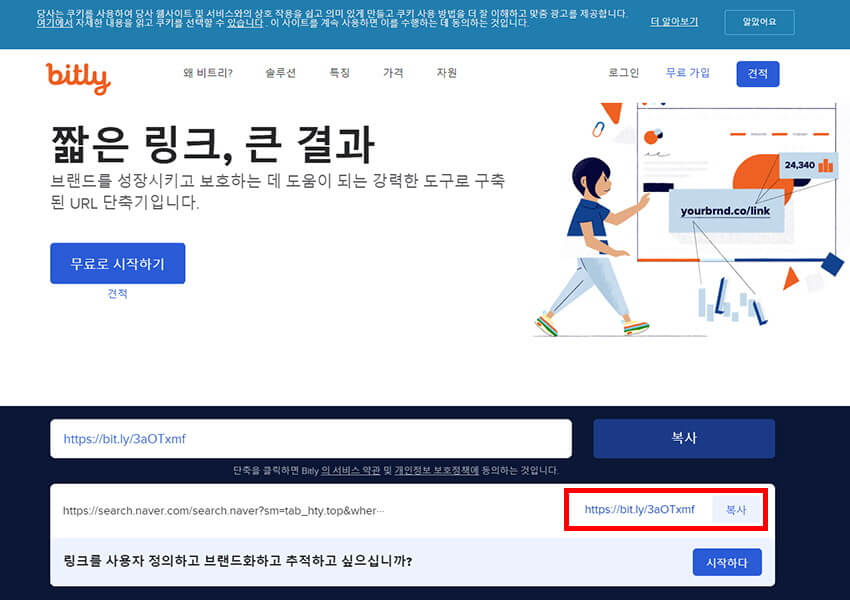Click 무료로 시작하기 button

pyautogui.click(x=118, y=263)
